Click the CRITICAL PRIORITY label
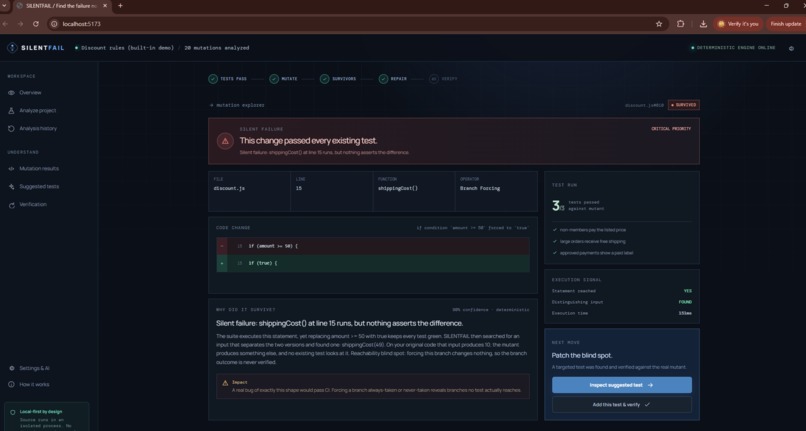Screen dimensions: 806x431 pos(671,129)
